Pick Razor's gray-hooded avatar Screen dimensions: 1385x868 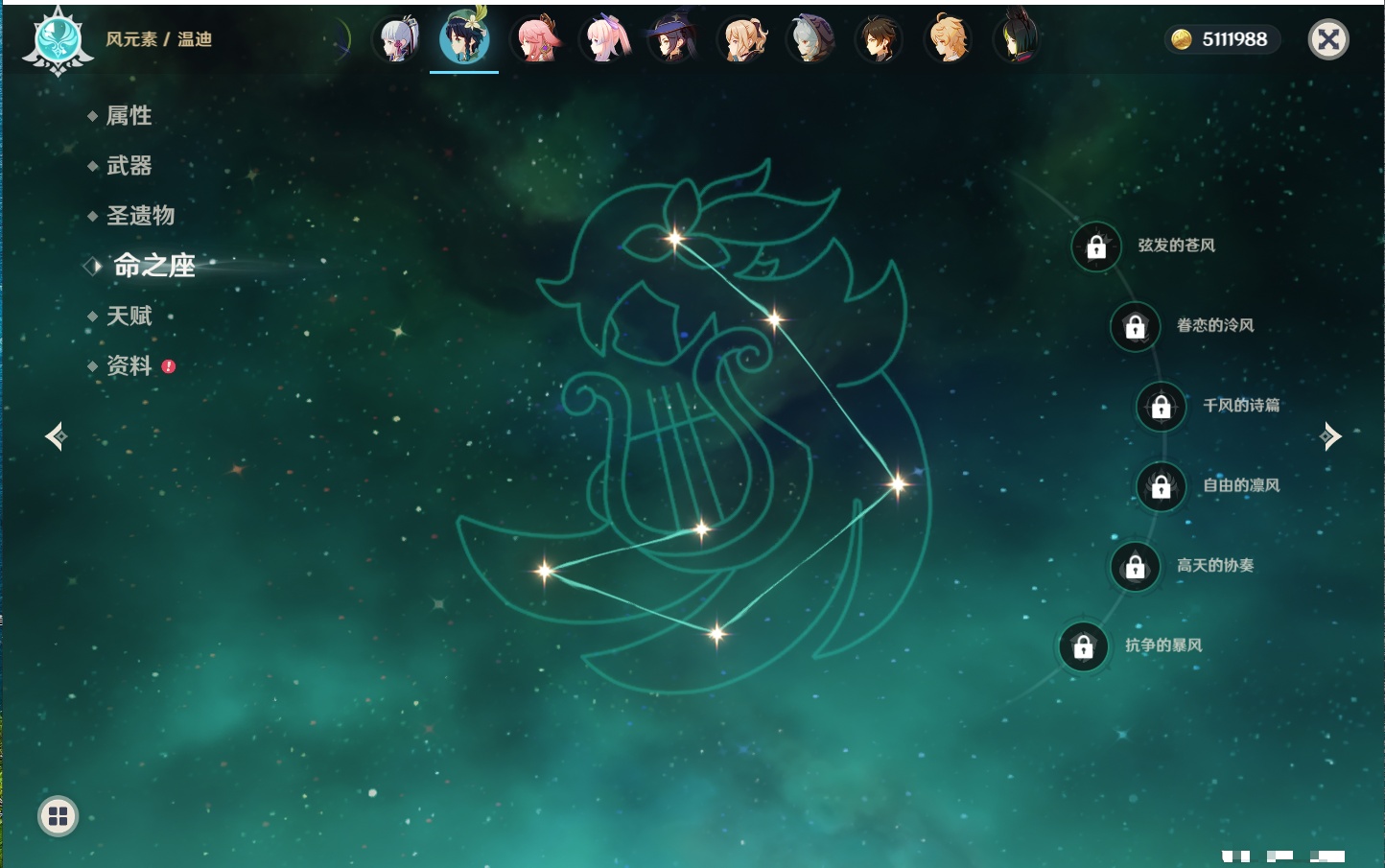point(810,39)
